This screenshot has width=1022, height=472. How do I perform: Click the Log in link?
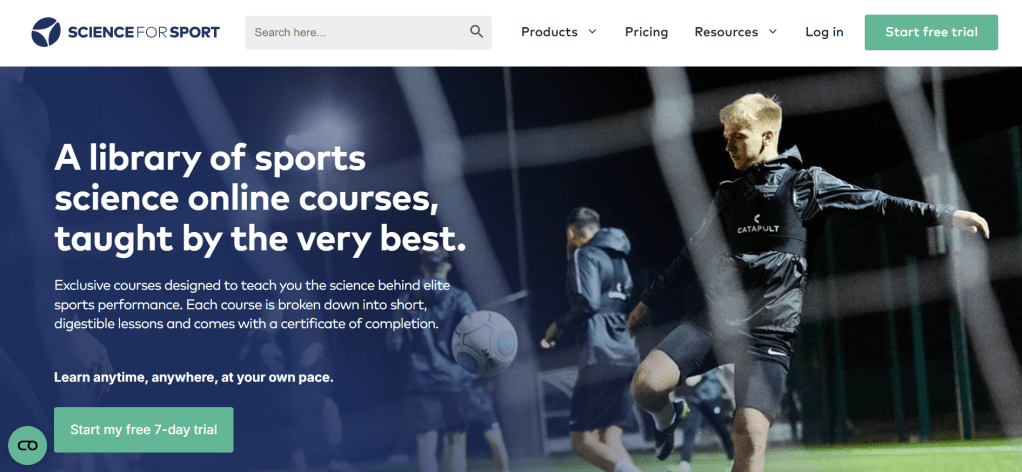824,32
